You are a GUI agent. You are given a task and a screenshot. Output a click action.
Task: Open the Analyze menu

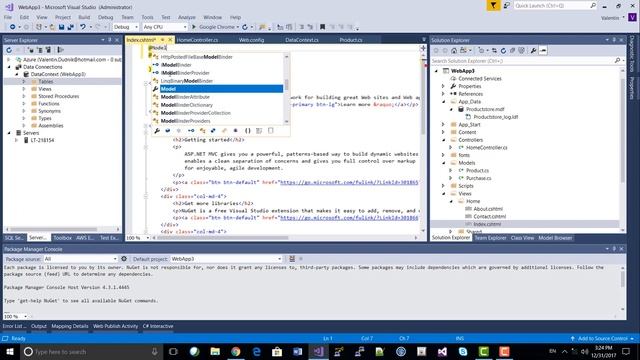click(x=187, y=17)
